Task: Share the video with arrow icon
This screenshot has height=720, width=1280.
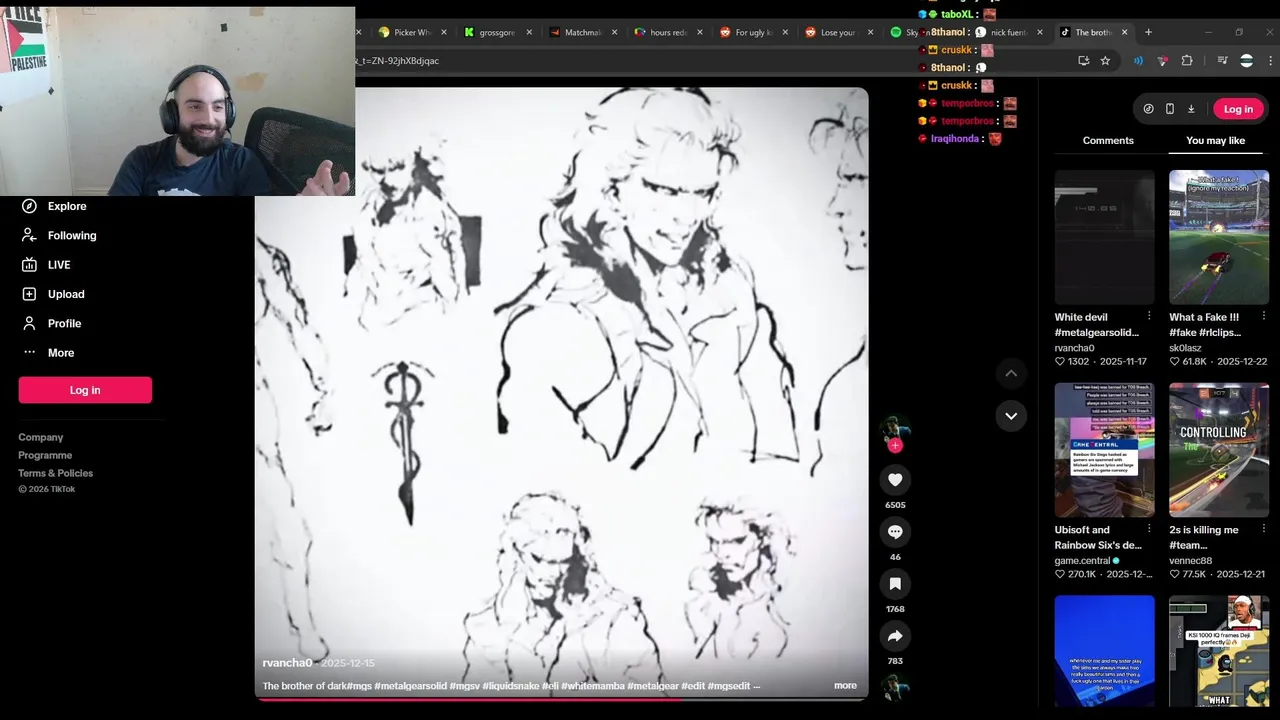Action: tap(895, 636)
